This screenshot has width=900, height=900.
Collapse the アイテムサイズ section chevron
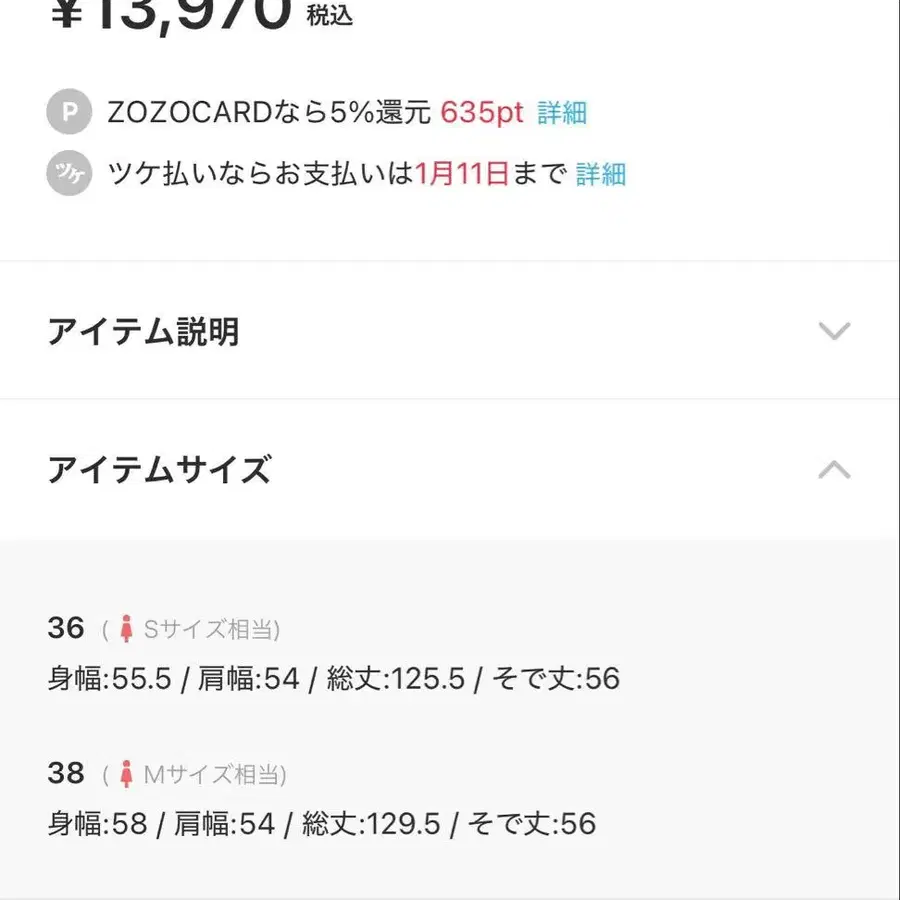click(835, 471)
